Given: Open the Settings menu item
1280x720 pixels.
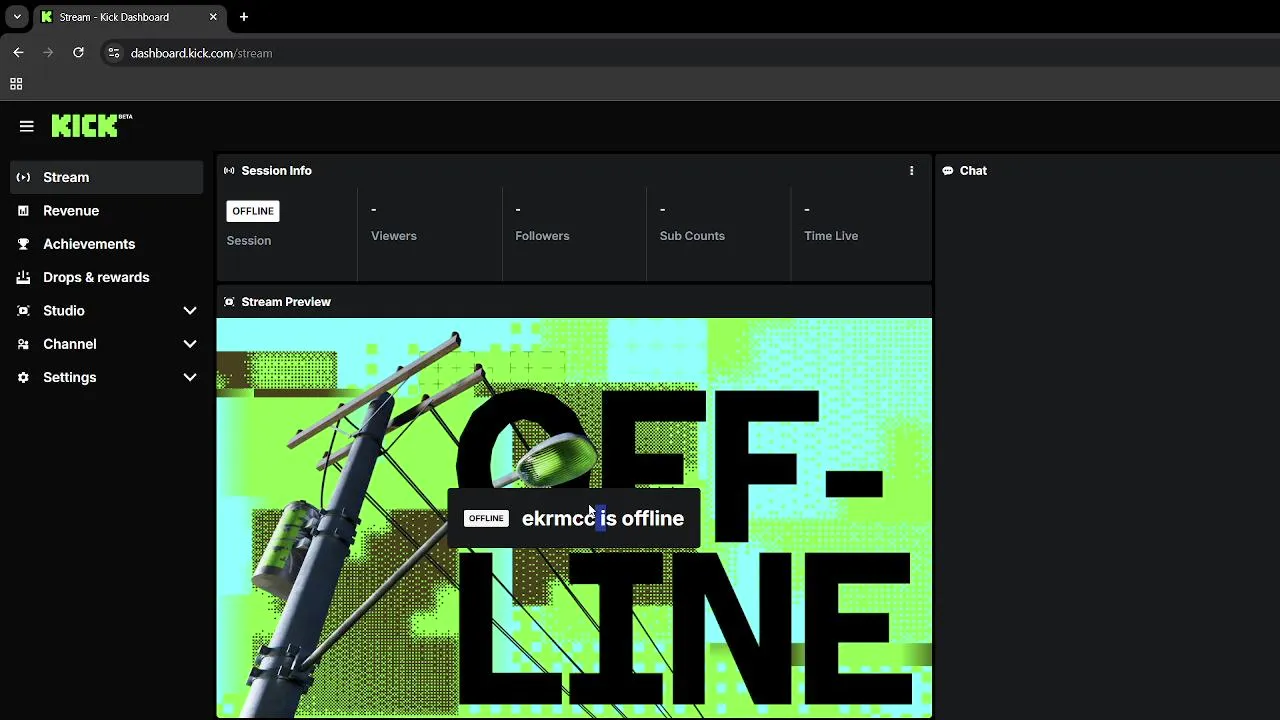Looking at the screenshot, I should tap(106, 377).
